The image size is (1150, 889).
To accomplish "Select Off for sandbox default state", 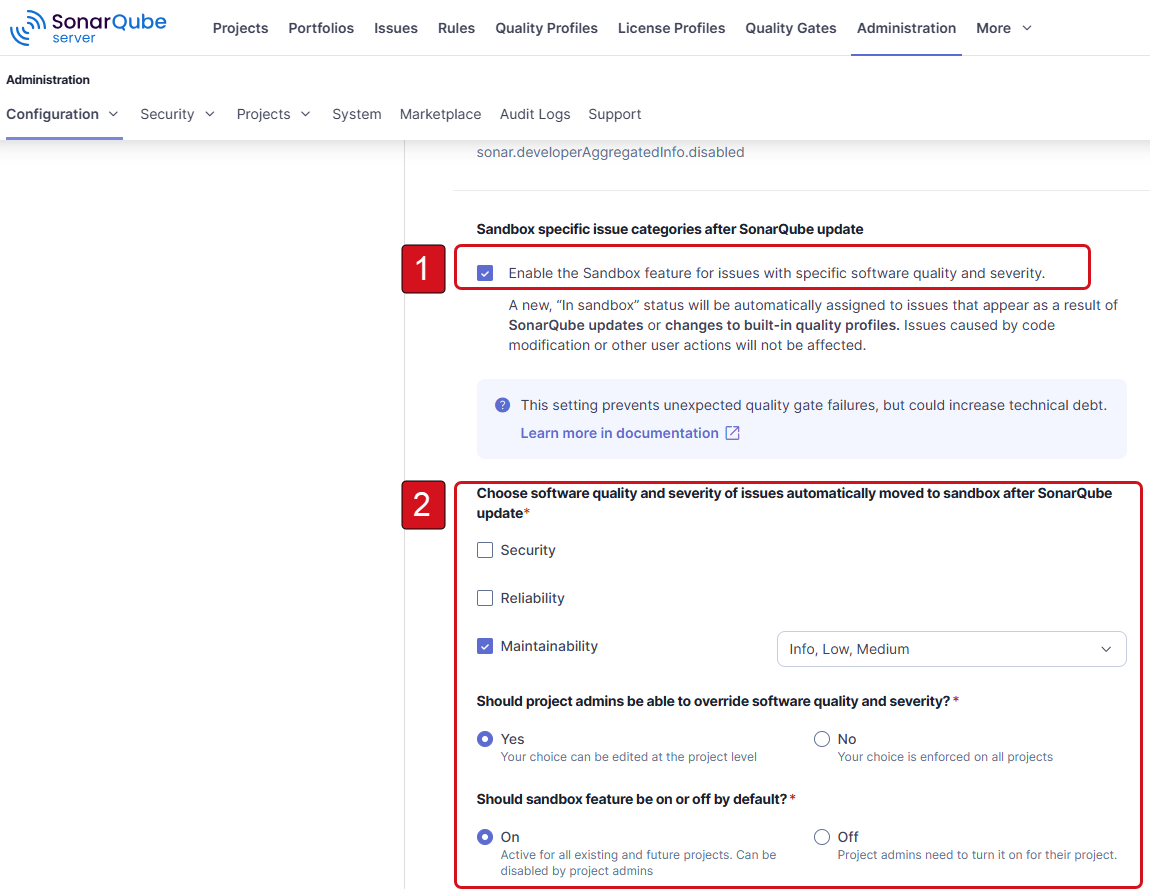I will pyautogui.click(x=821, y=836).
